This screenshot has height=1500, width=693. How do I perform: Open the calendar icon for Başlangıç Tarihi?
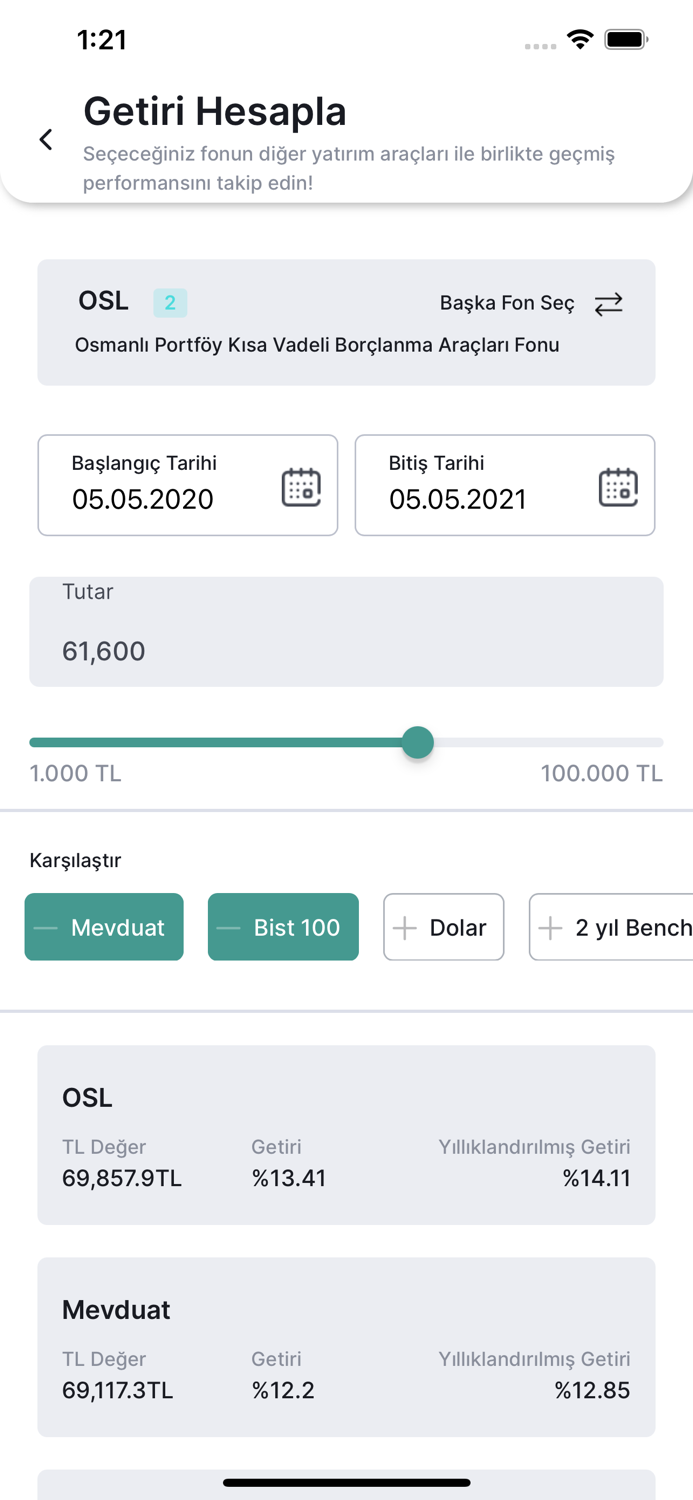point(299,487)
